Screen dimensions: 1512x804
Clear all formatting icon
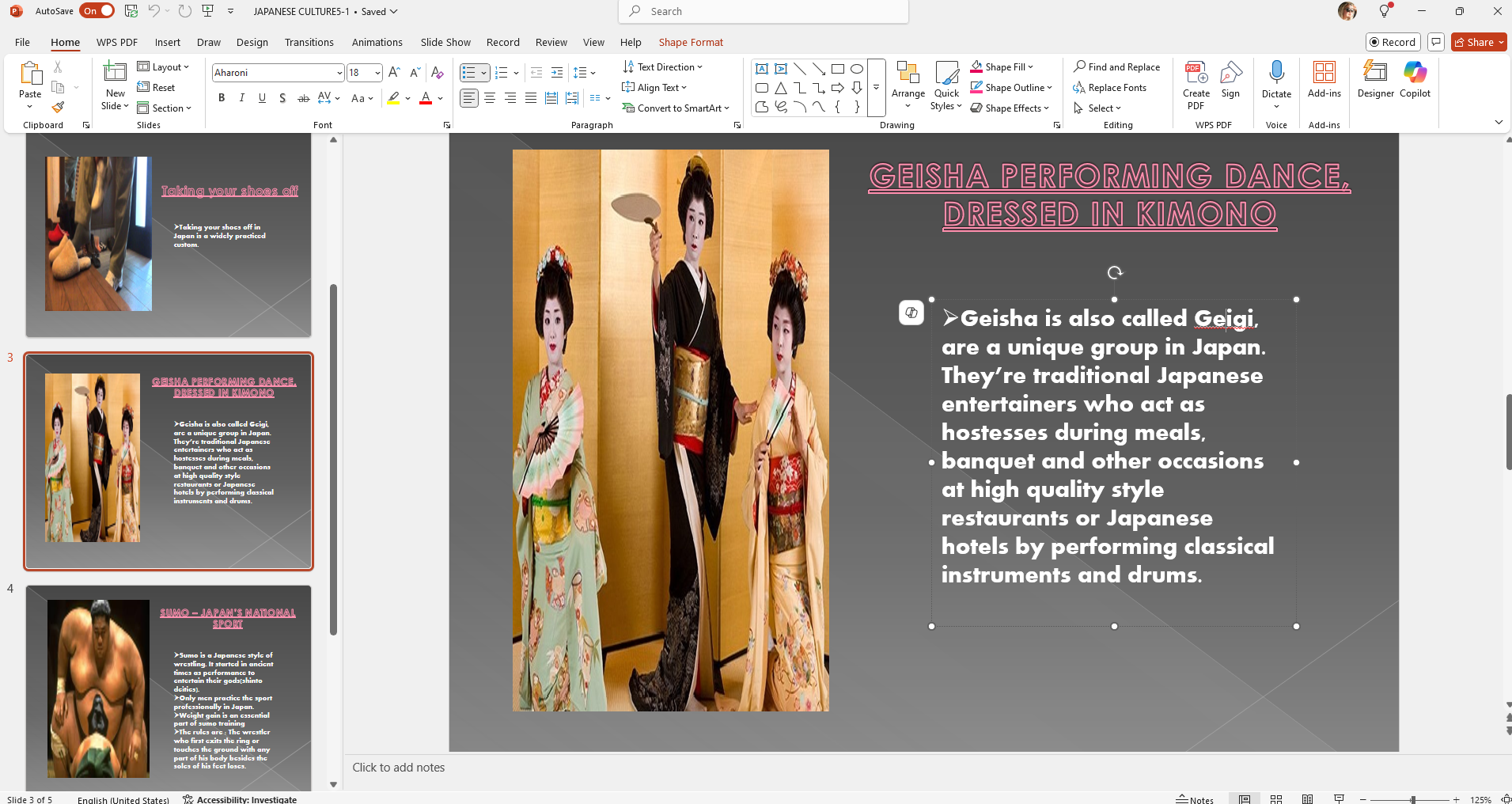click(438, 72)
